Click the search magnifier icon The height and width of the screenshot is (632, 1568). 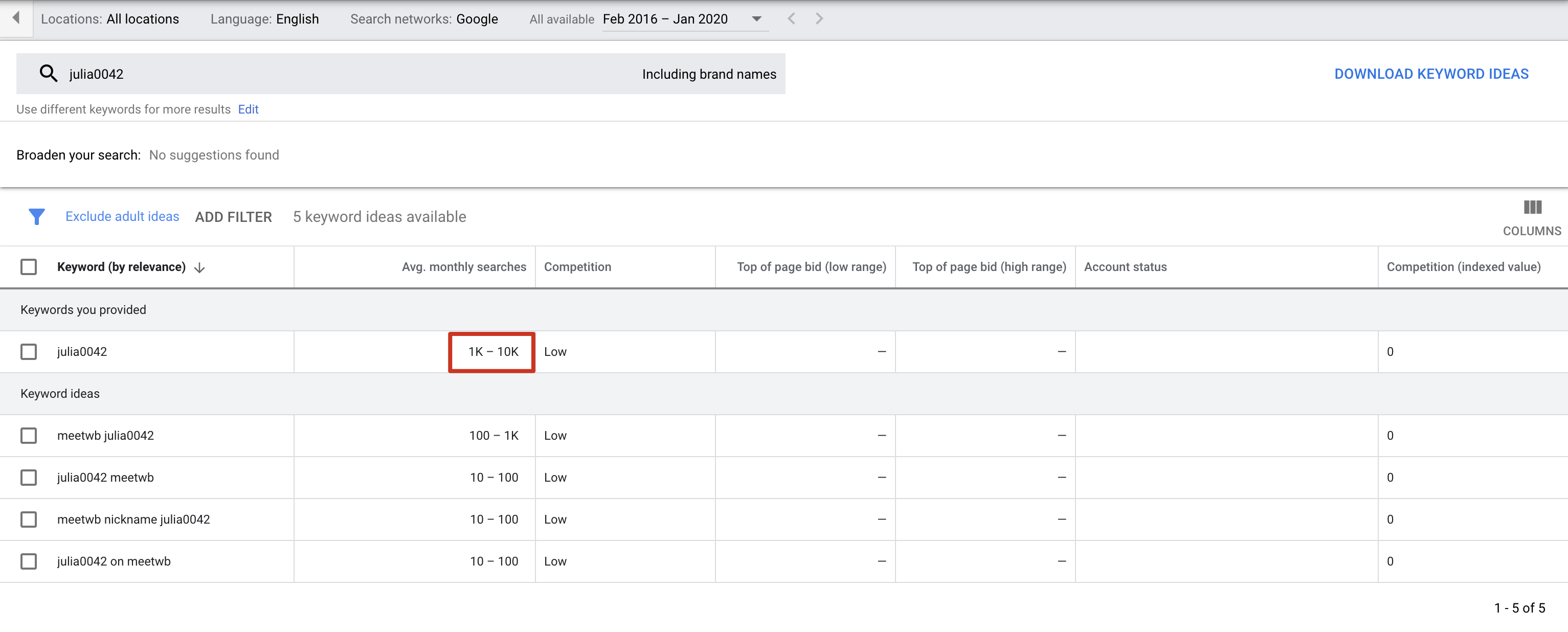click(x=48, y=74)
